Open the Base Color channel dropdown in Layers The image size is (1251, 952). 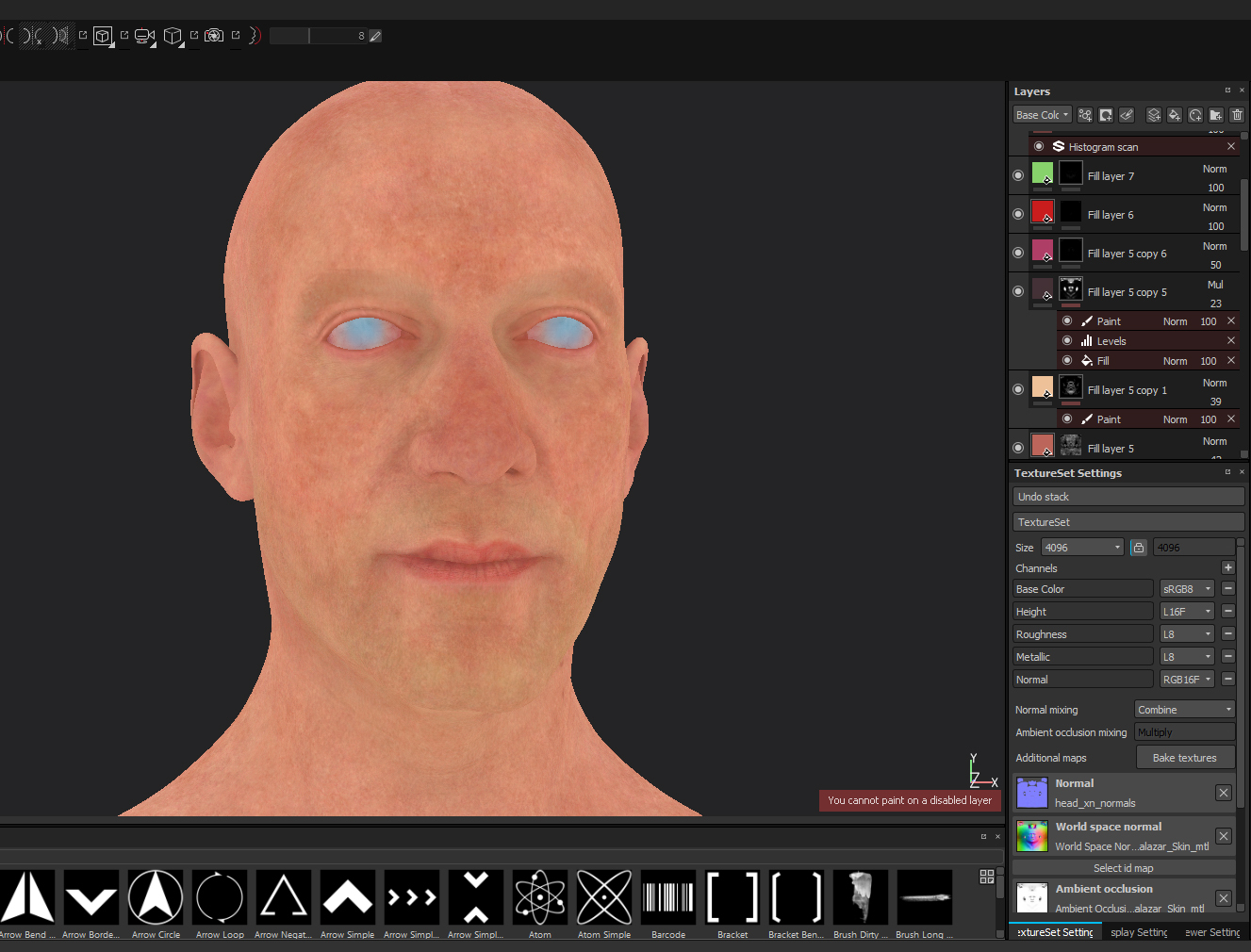pos(1042,115)
